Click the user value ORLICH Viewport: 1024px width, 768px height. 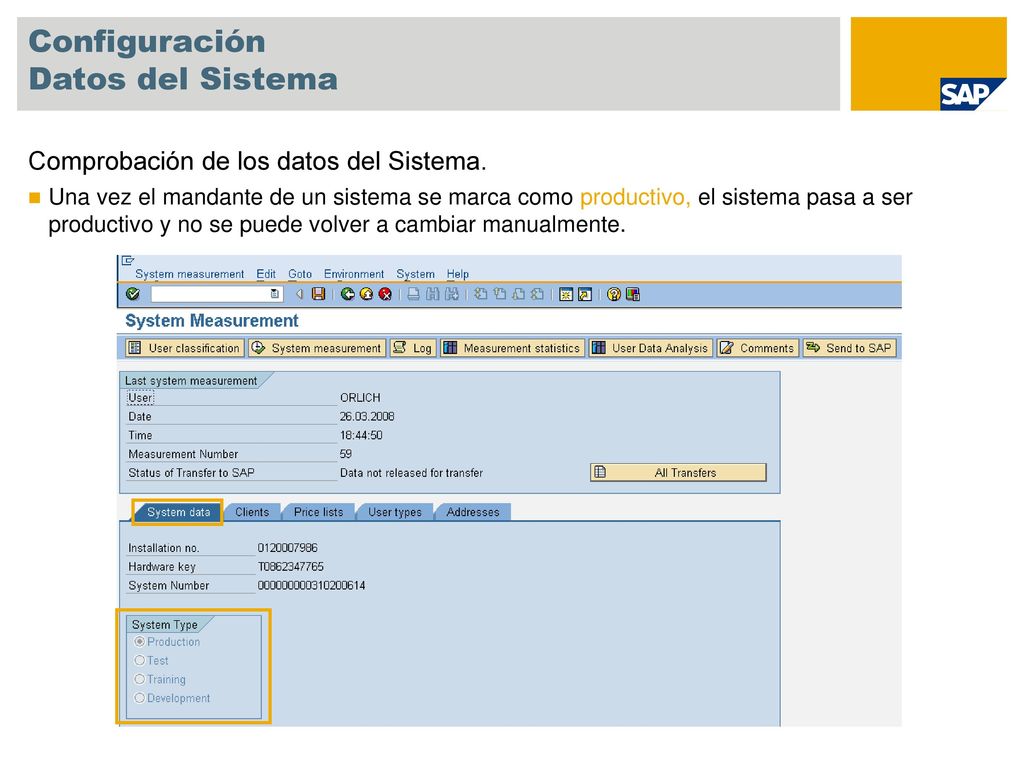pos(360,398)
